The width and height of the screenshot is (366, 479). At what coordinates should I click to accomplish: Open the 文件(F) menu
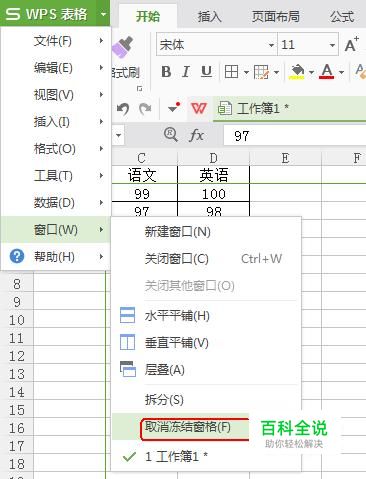55,41
